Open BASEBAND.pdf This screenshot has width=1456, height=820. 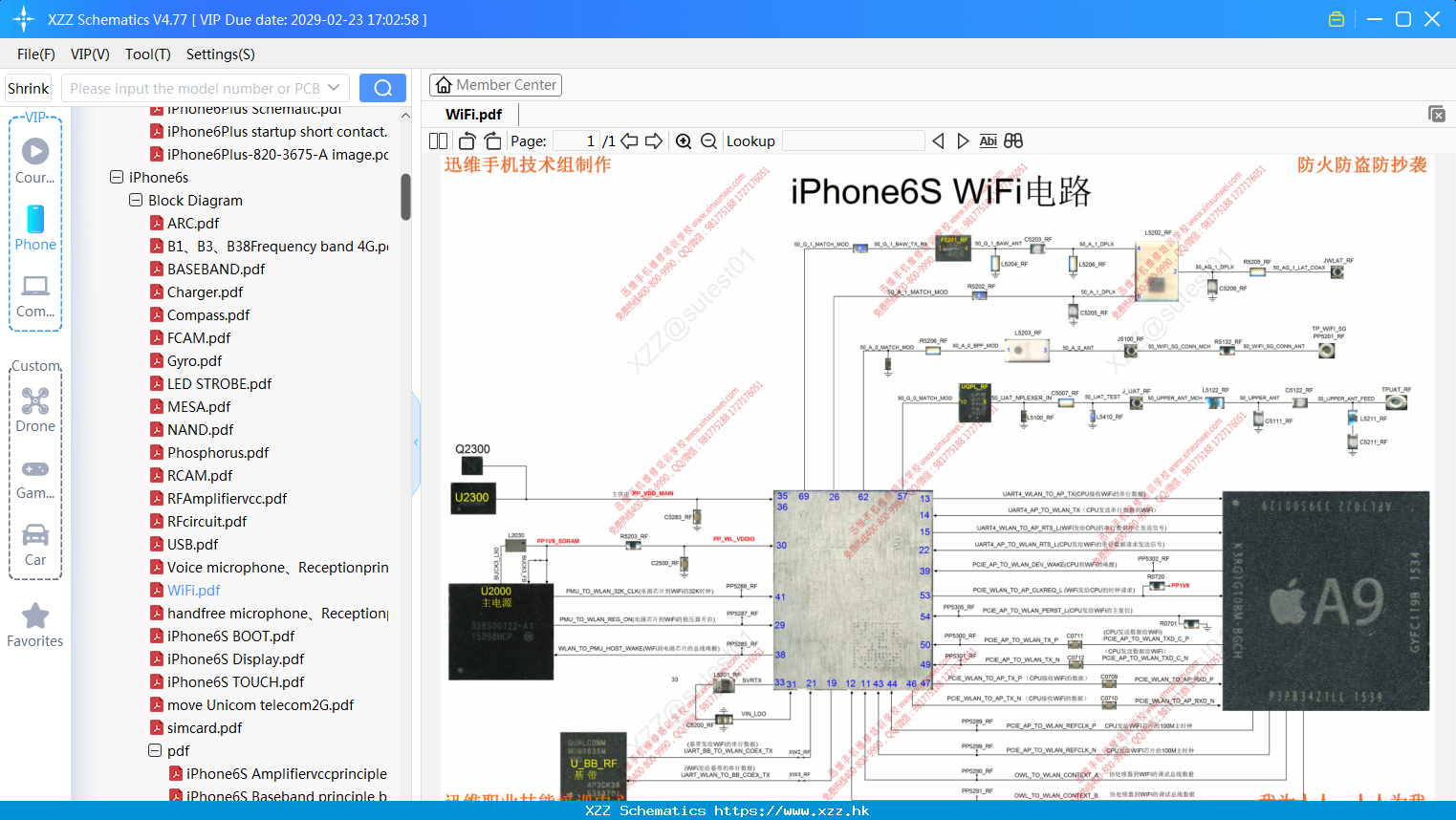coord(216,269)
